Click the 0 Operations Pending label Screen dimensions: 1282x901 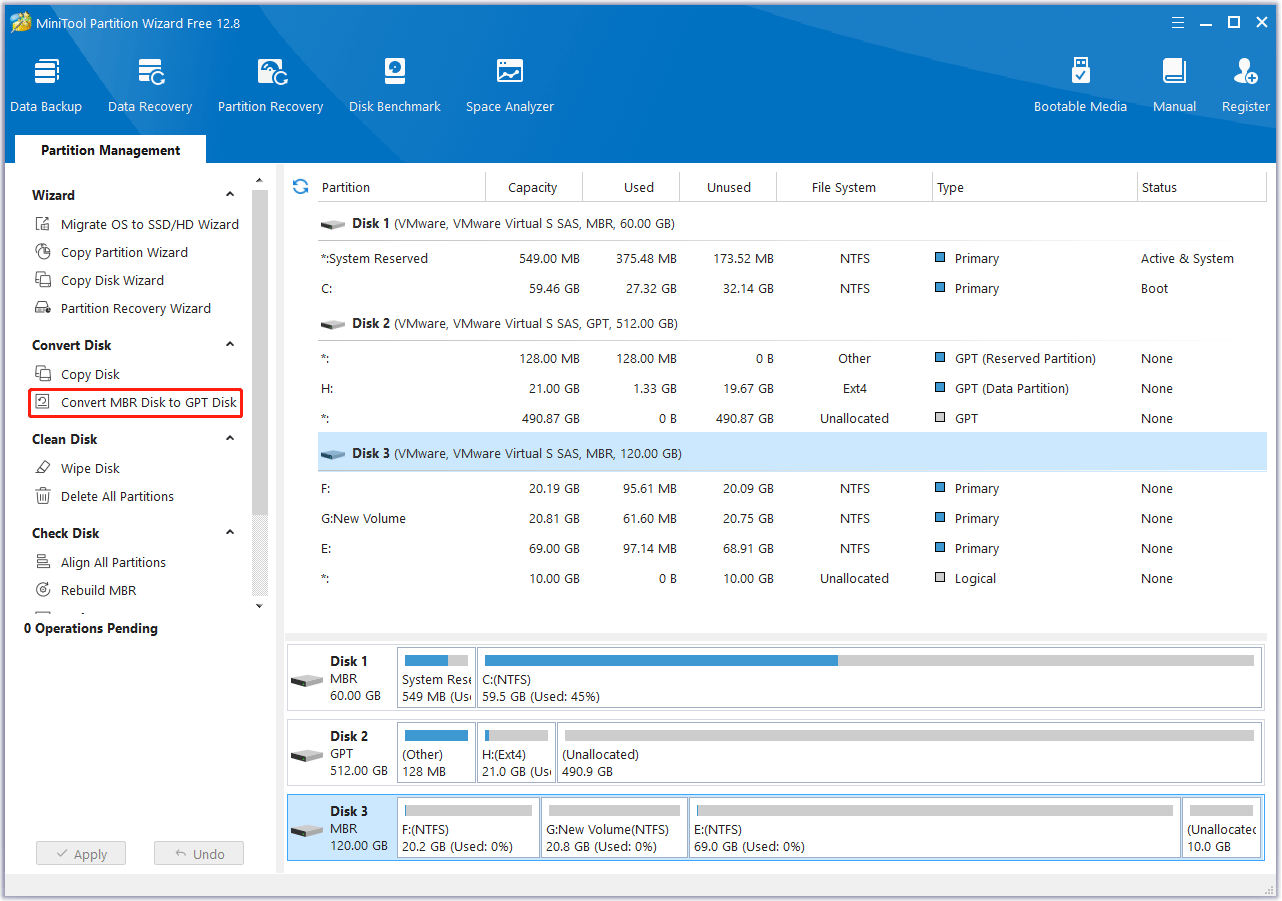(91, 628)
